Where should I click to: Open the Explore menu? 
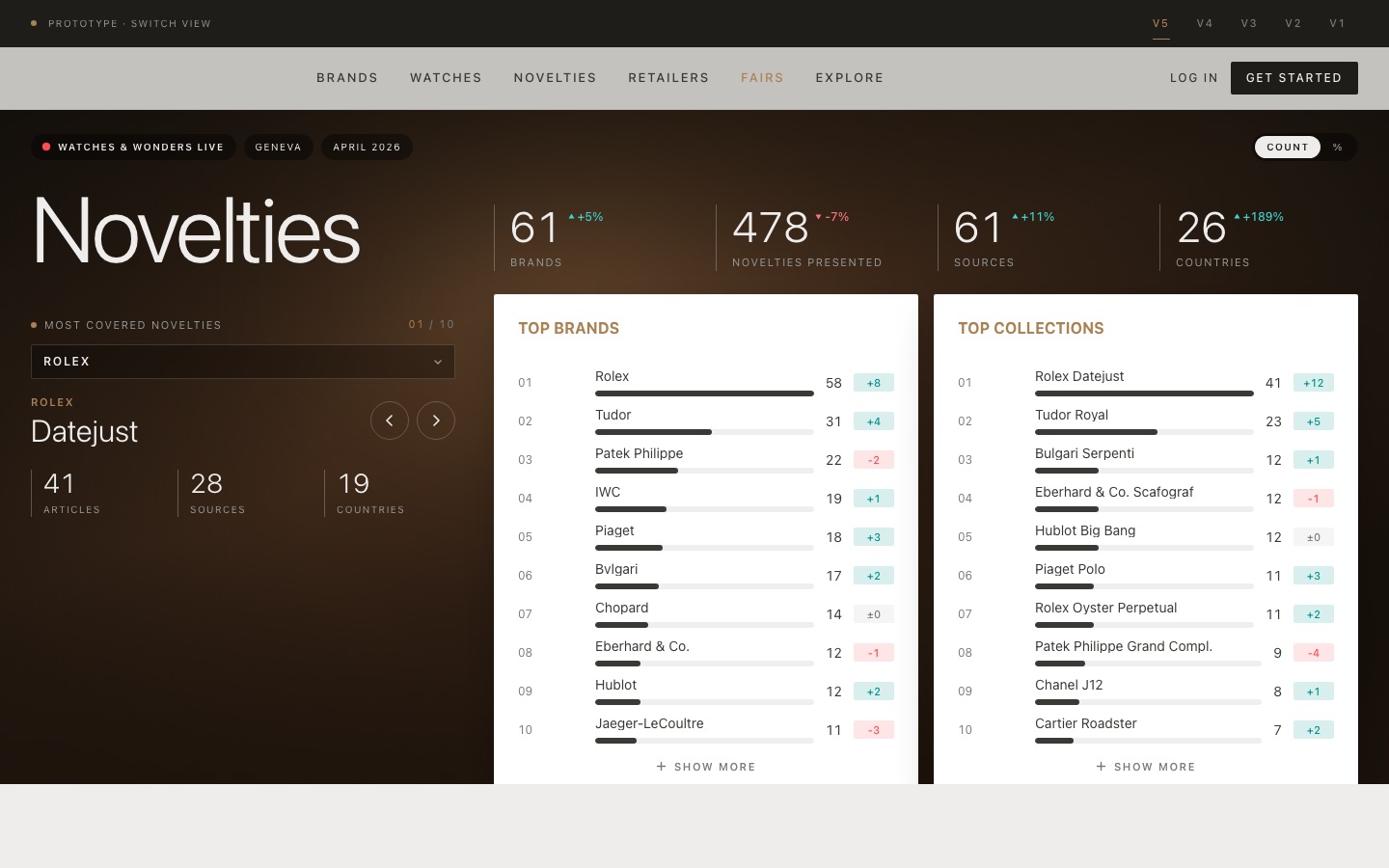coord(850,78)
